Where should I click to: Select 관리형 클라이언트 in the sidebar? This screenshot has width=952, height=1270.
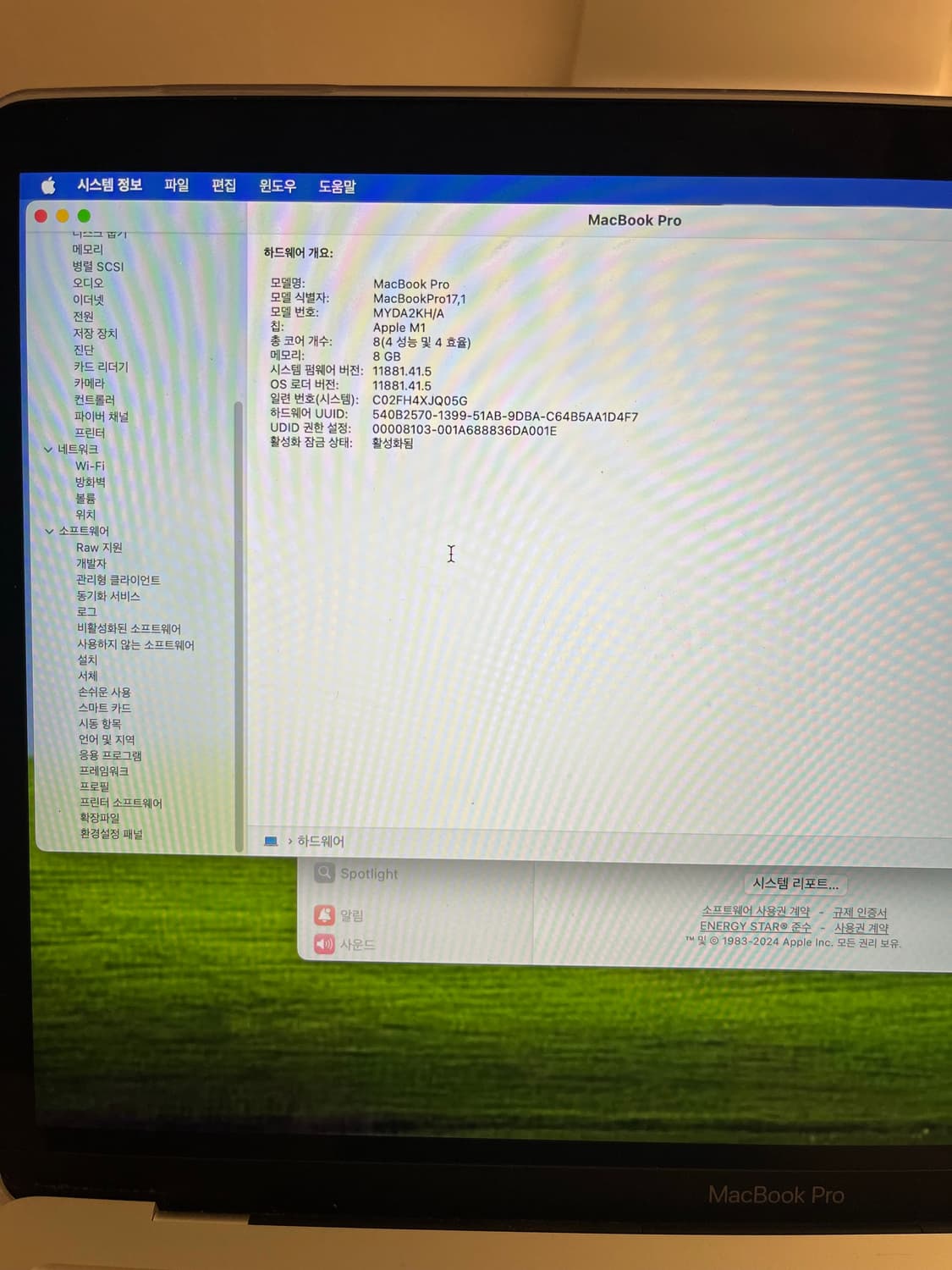118,580
